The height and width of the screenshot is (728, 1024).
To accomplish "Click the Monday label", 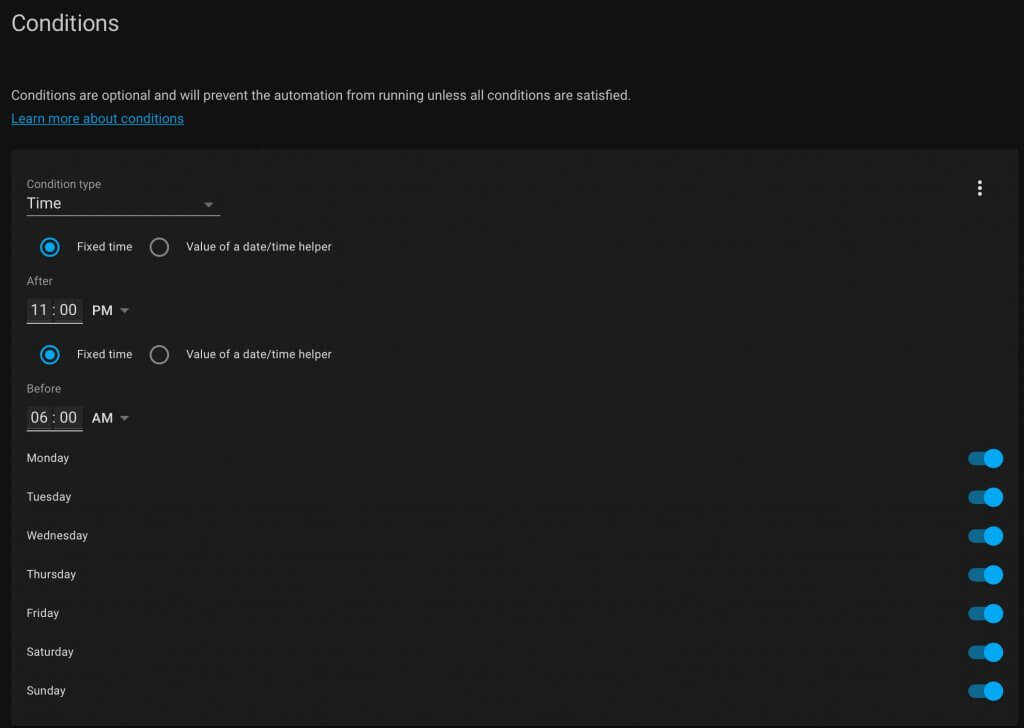I will click(x=48, y=458).
